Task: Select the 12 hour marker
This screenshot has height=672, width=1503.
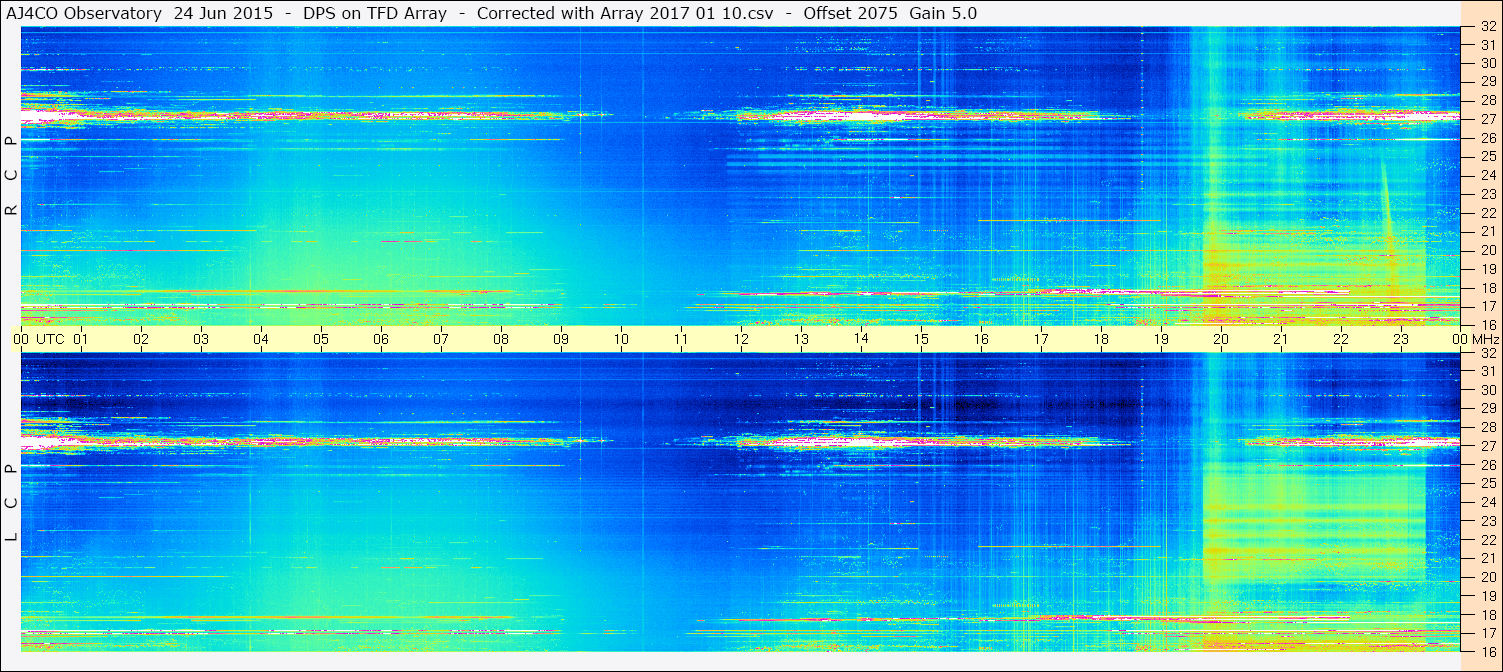Action: (741, 339)
